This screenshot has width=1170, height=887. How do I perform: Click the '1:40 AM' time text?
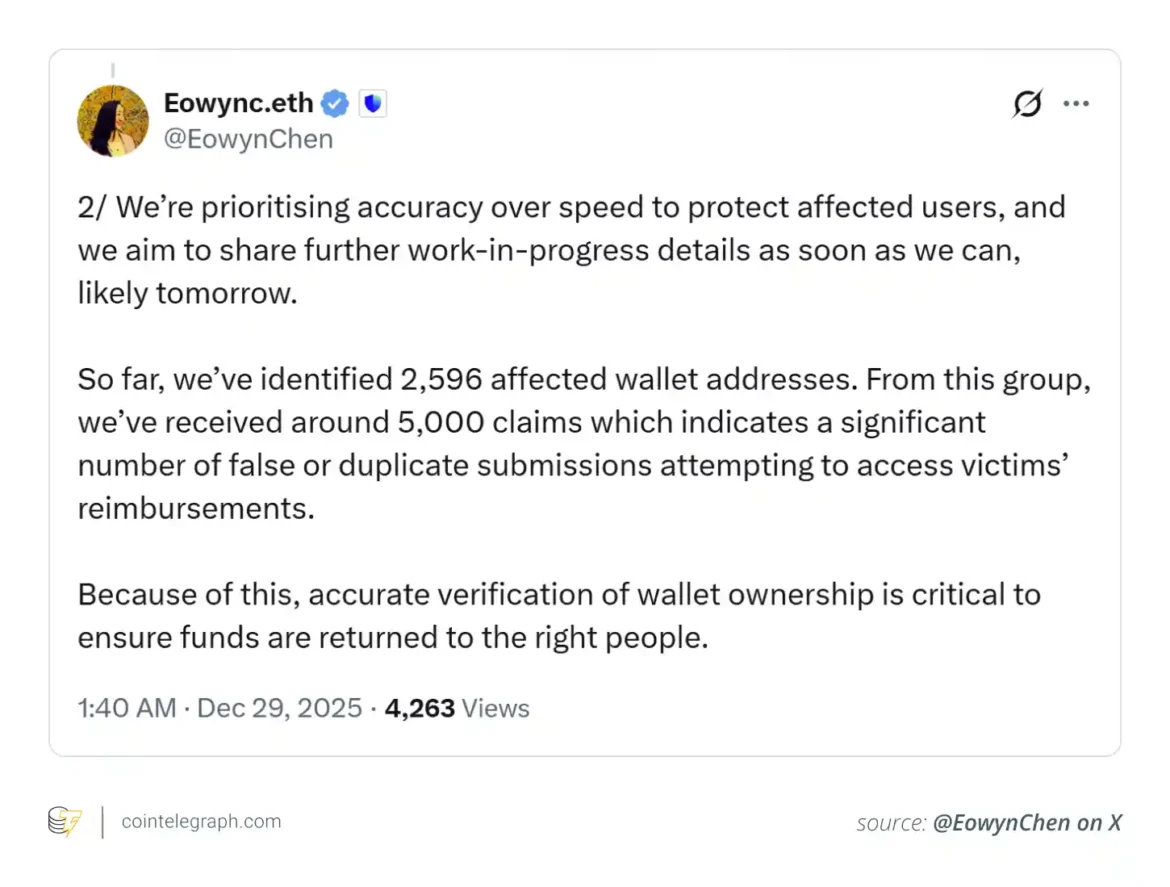click(x=127, y=708)
